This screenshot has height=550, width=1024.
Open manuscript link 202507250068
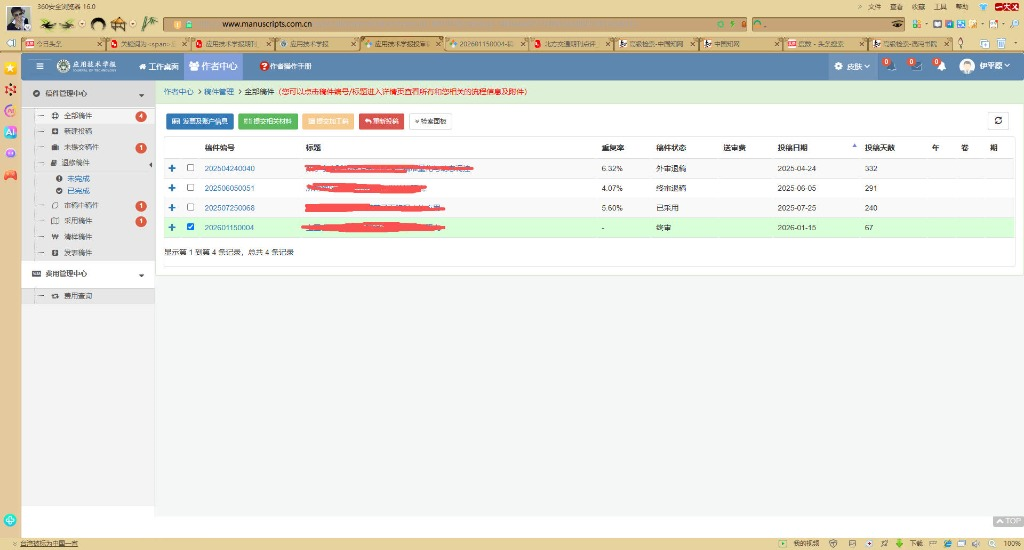[x=230, y=208]
